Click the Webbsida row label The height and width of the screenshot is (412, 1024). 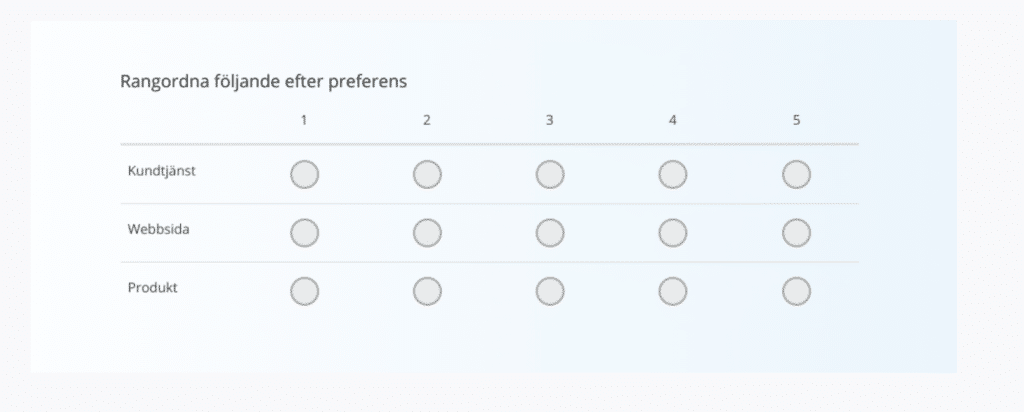coord(159,229)
